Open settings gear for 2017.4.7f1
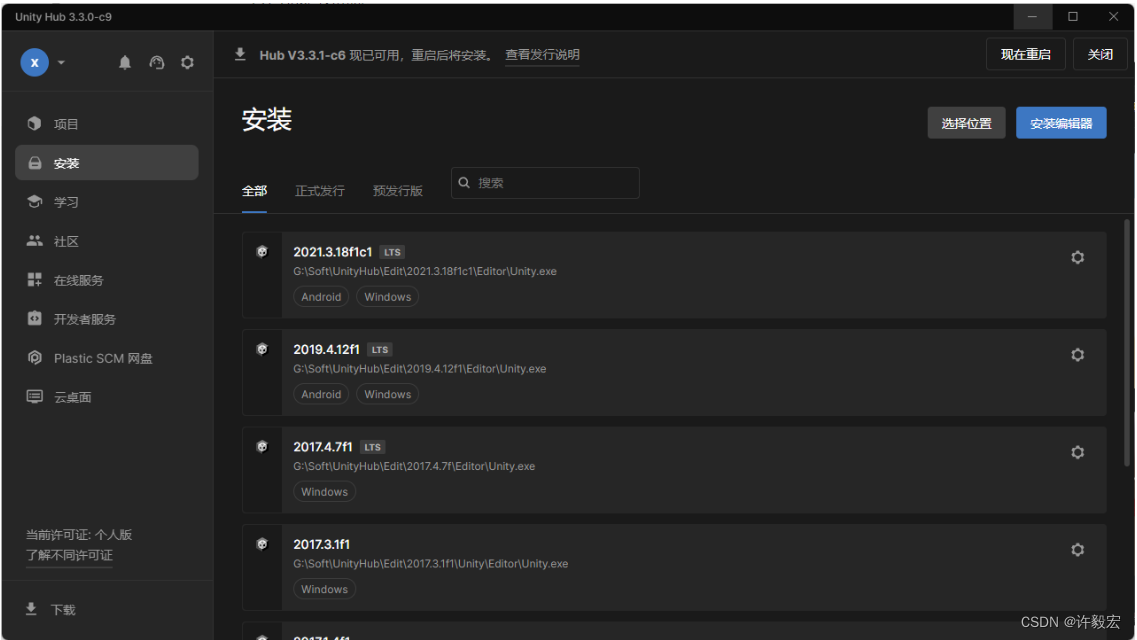The width and height of the screenshot is (1137, 640). tap(1078, 452)
